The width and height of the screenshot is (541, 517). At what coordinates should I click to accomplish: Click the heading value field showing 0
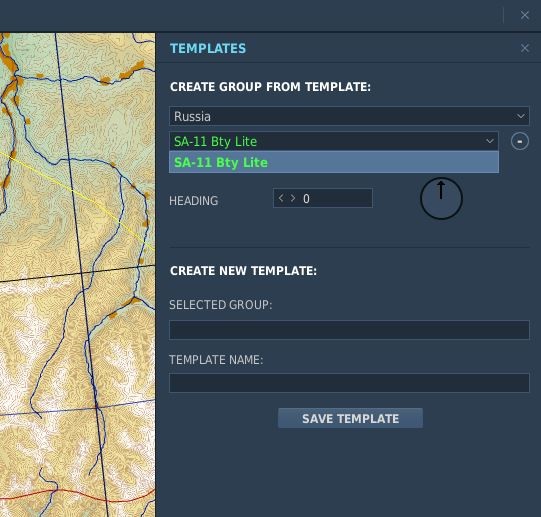tap(323, 198)
